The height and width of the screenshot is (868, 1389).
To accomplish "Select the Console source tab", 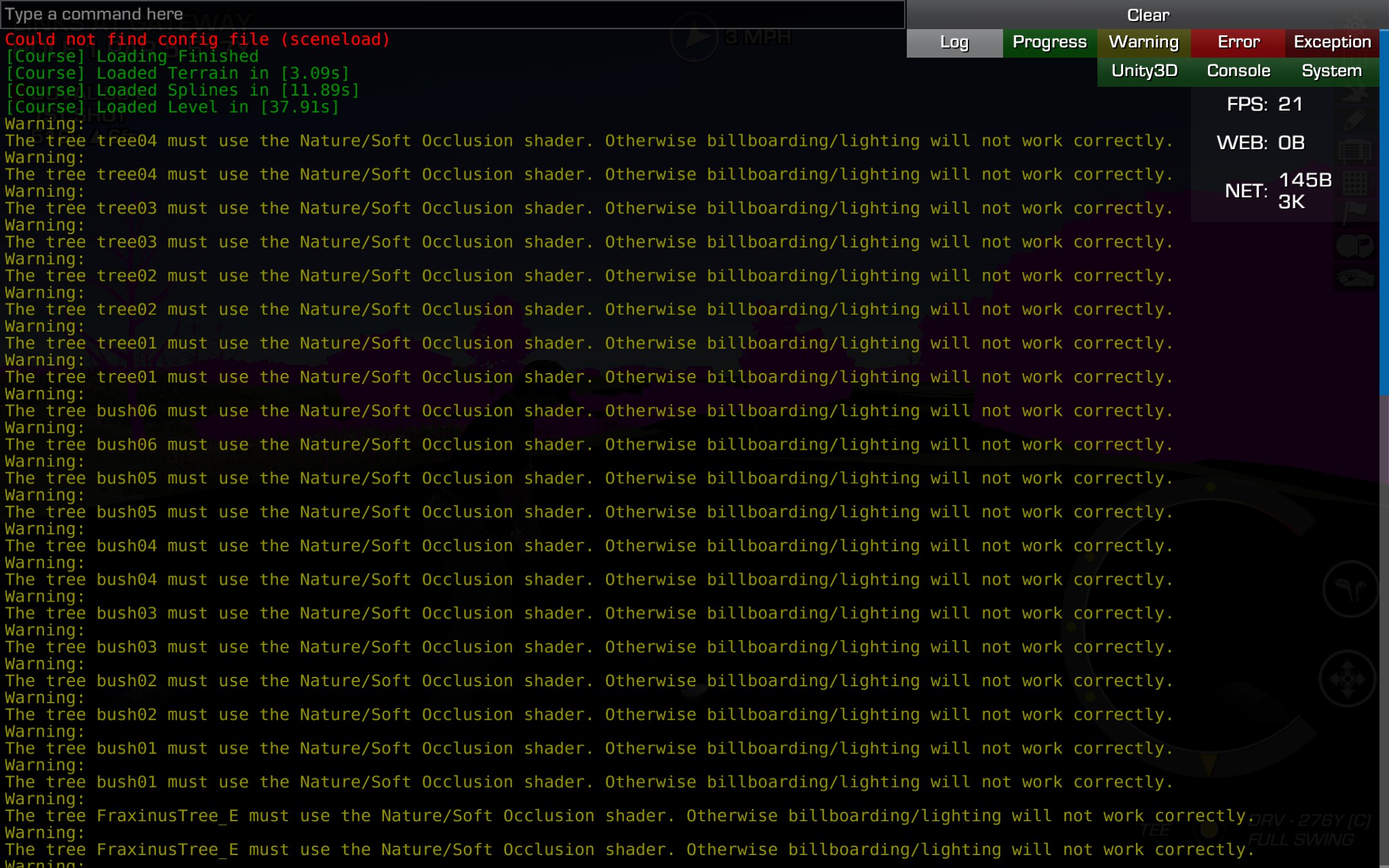I will coord(1238,71).
